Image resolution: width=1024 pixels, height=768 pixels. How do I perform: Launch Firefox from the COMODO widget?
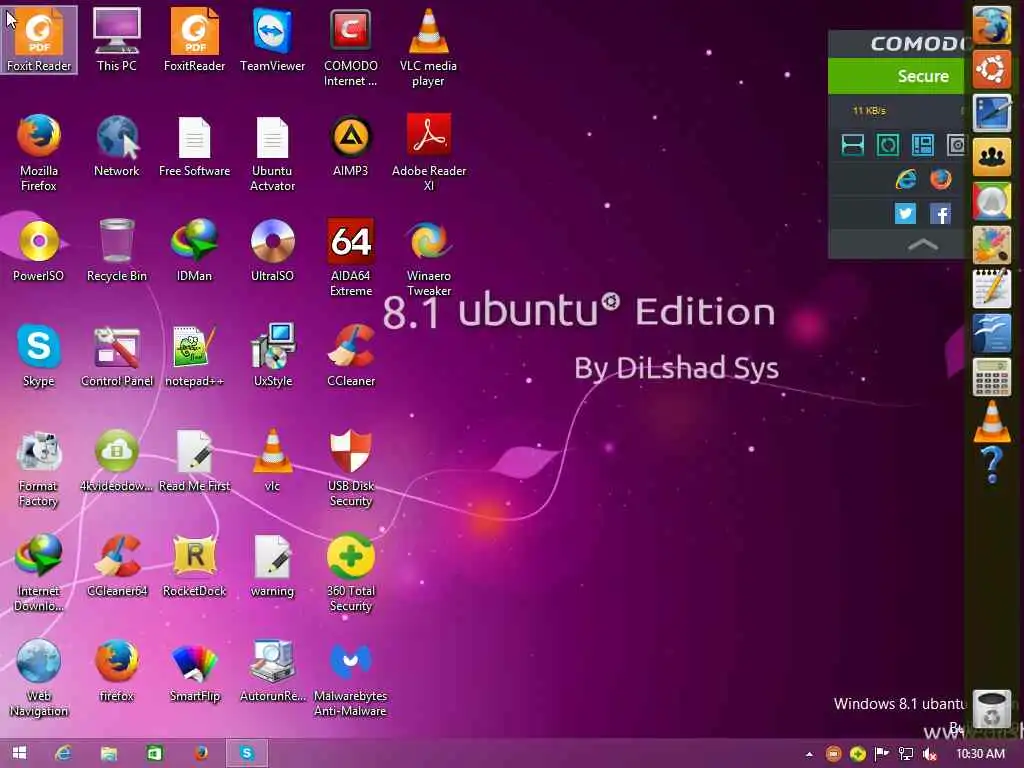940,179
